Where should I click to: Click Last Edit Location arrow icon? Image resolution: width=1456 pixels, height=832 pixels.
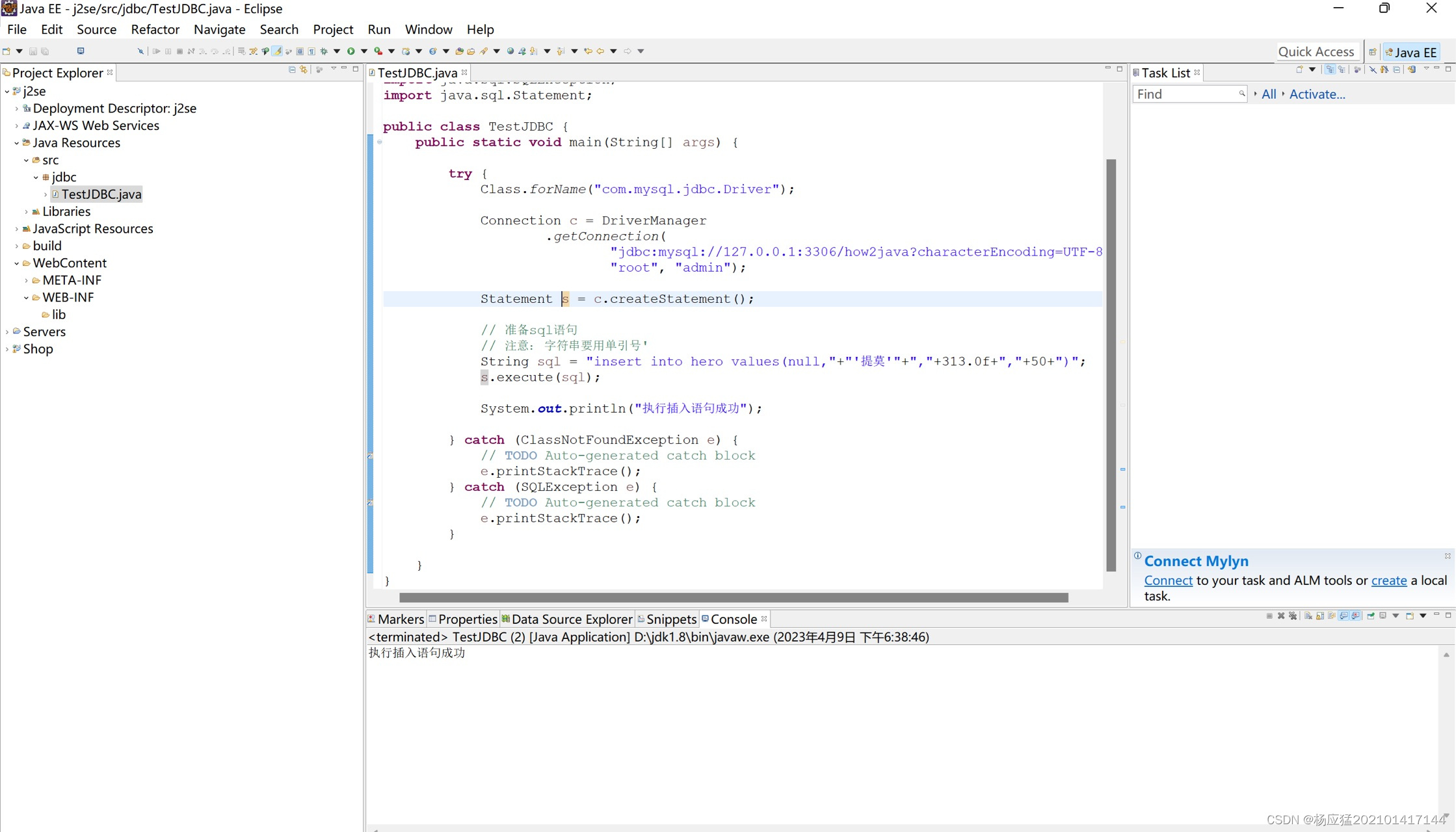point(588,51)
